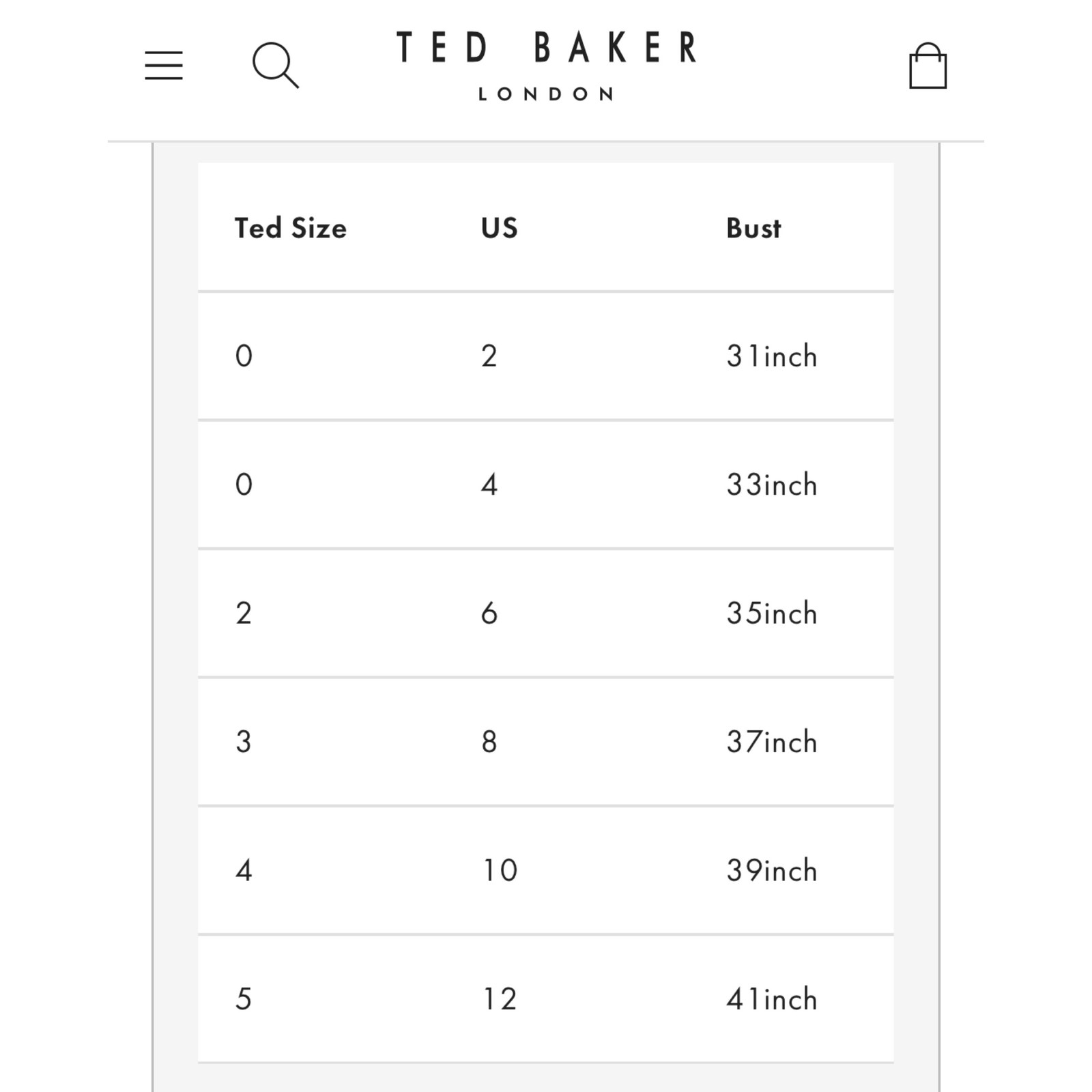1092x1092 pixels.
Task: Click US size 8 cell
Action: [489, 741]
